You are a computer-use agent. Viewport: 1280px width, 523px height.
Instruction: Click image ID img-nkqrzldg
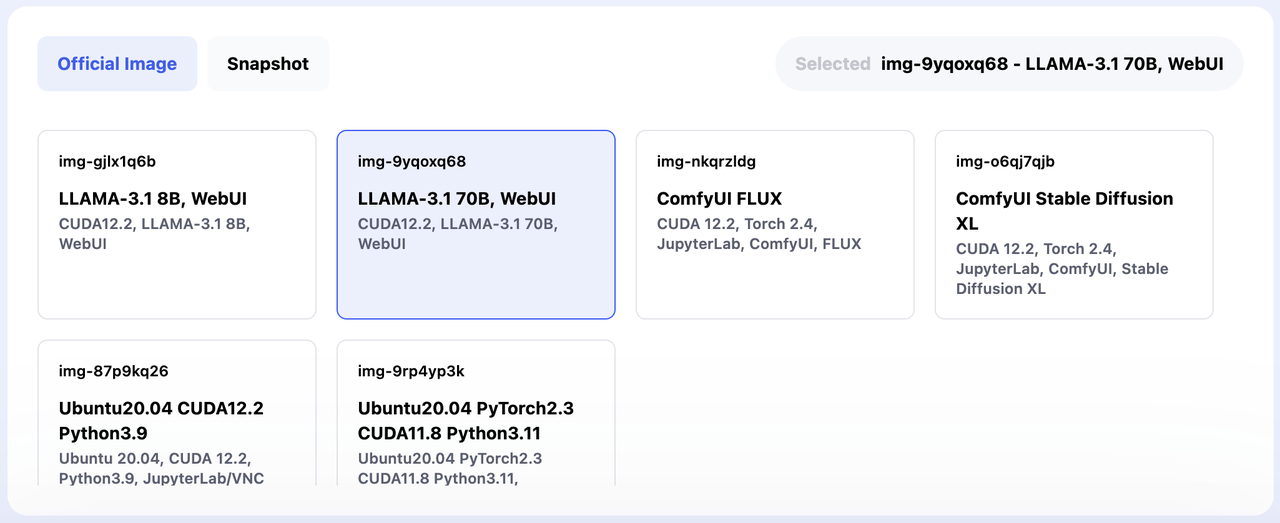706,161
